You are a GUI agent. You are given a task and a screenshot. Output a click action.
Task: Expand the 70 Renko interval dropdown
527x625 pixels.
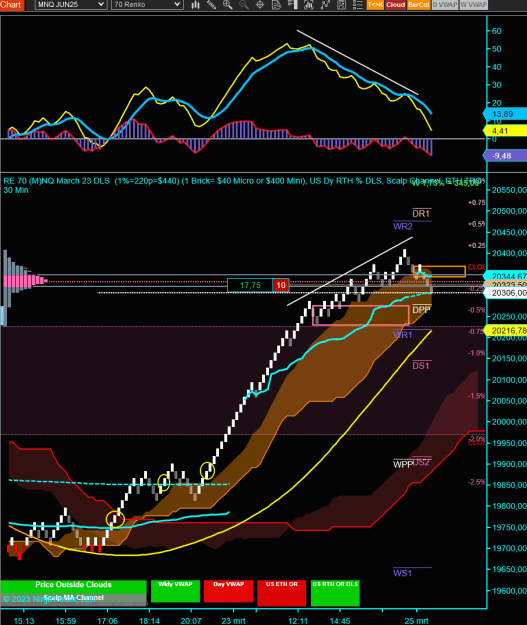146,4
